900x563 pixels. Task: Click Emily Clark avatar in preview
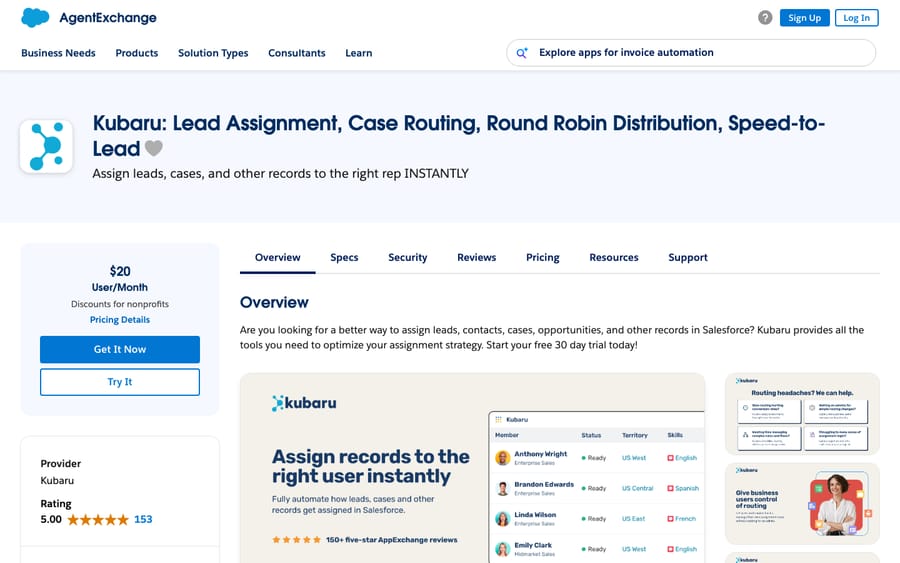point(503,549)
